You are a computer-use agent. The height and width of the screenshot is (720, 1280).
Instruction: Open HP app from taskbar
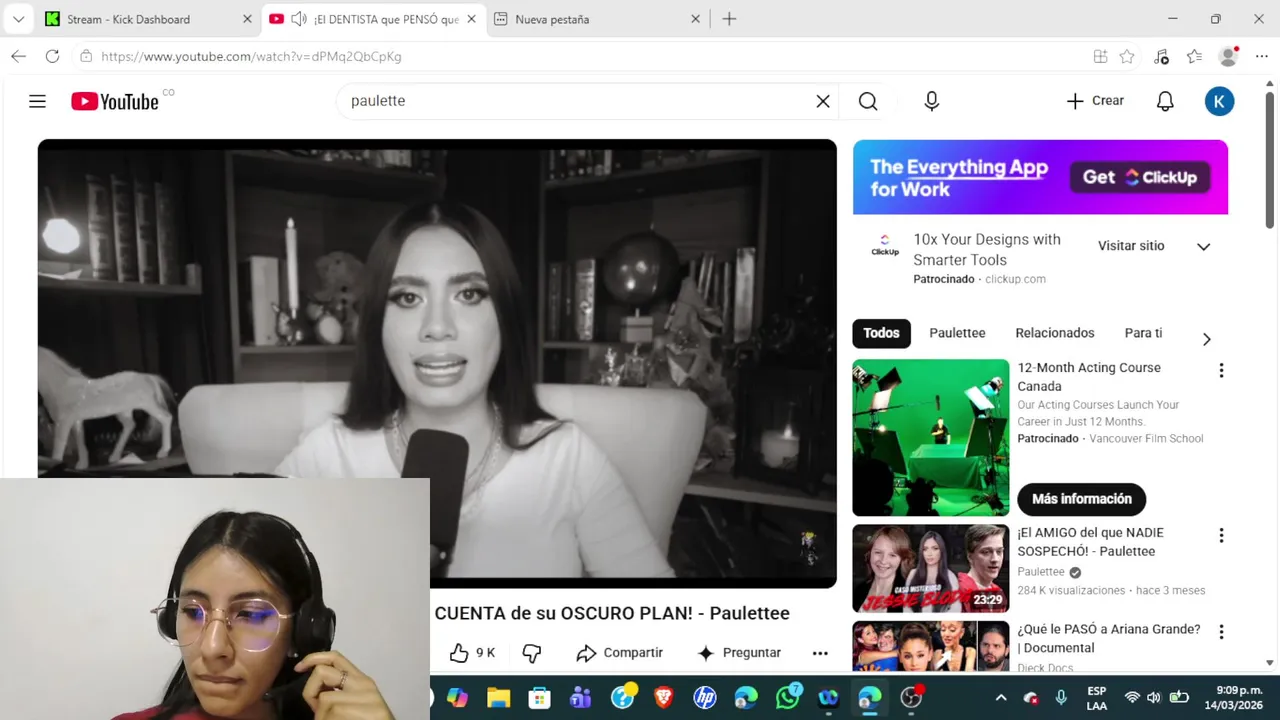pos(705,697)
